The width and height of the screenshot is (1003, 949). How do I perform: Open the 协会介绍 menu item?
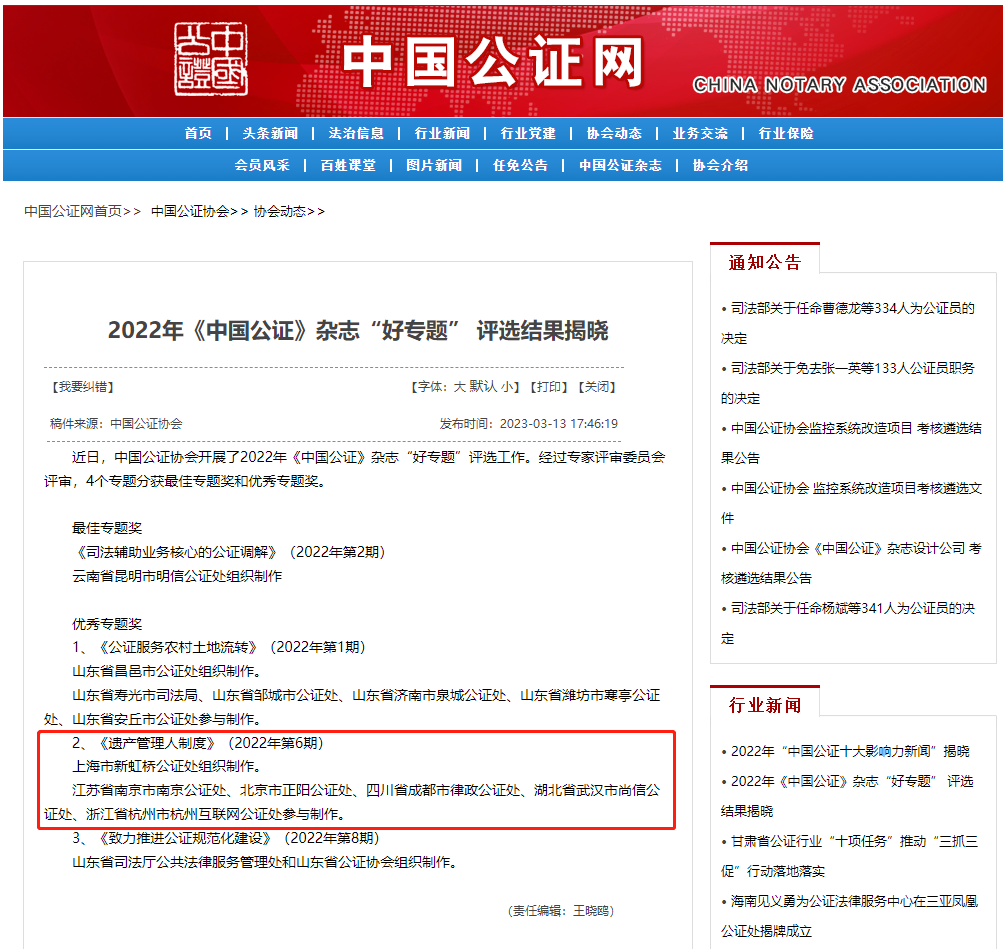720,165
